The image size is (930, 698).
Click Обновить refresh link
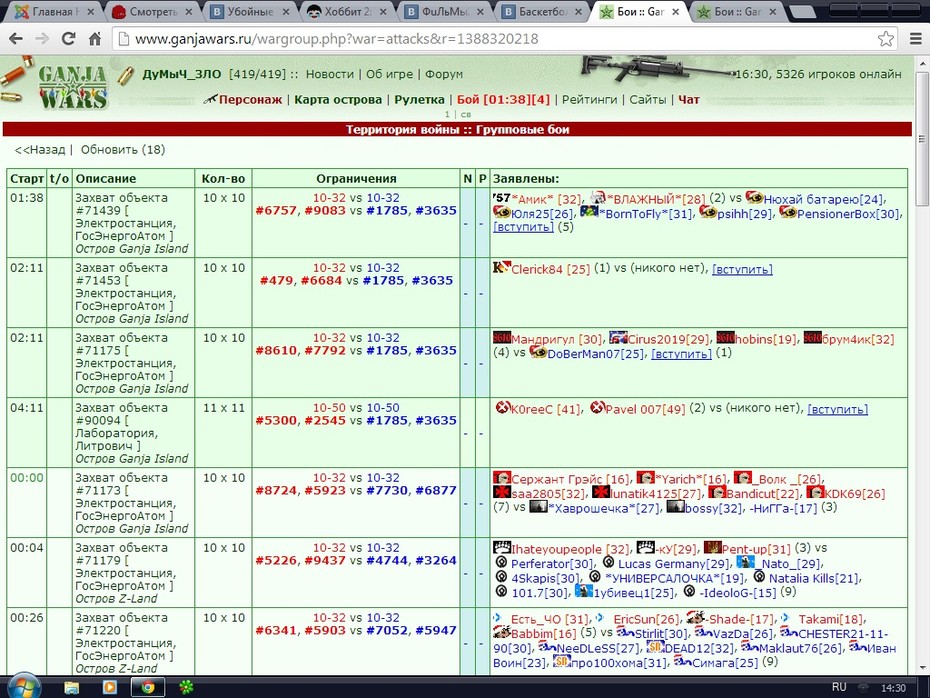tap(123, 149)
